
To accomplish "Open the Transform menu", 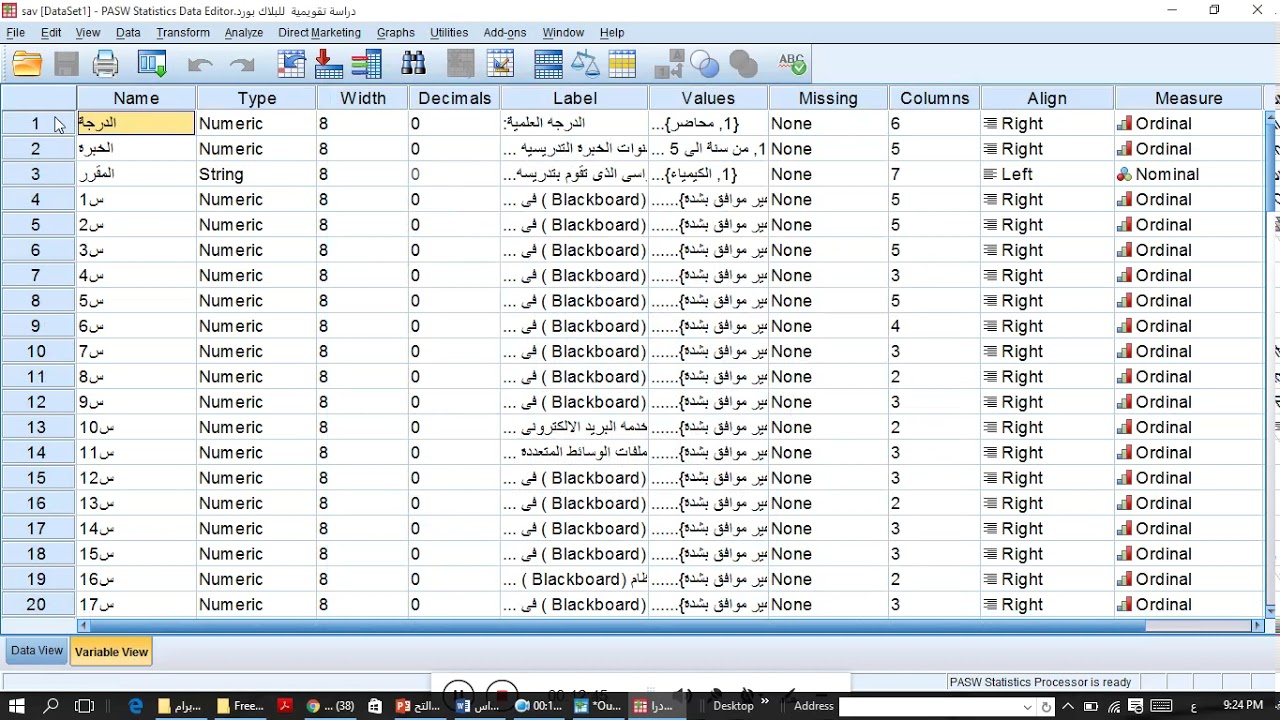I will (x=183, y=33).
